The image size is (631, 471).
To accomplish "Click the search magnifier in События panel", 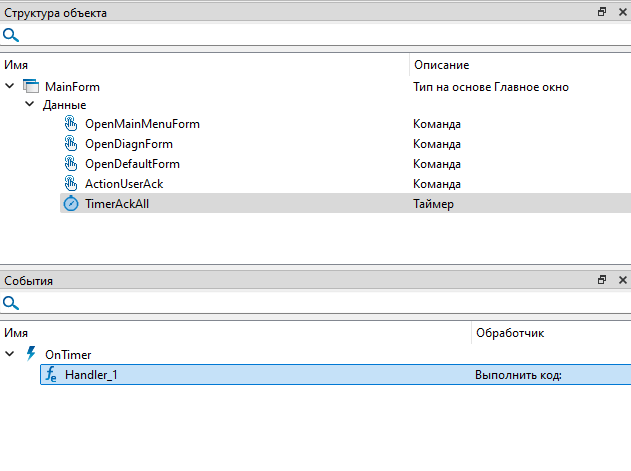I will [x=11, y=303].
